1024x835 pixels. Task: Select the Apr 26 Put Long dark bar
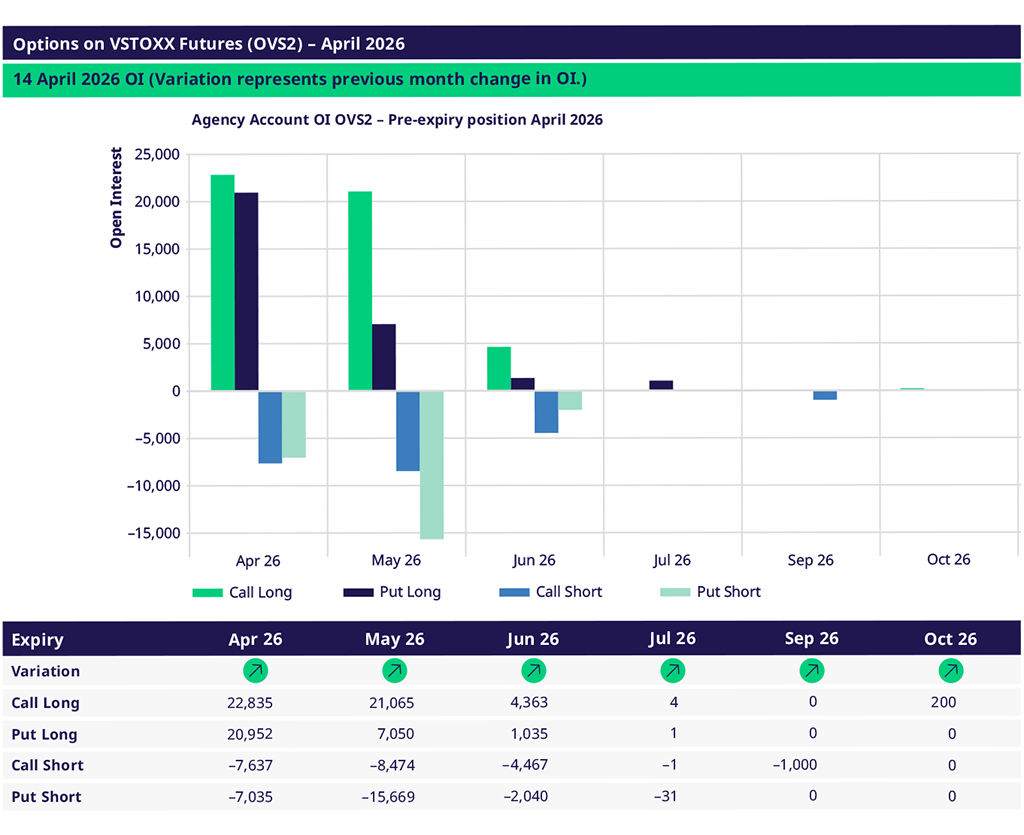coord(246,292)
